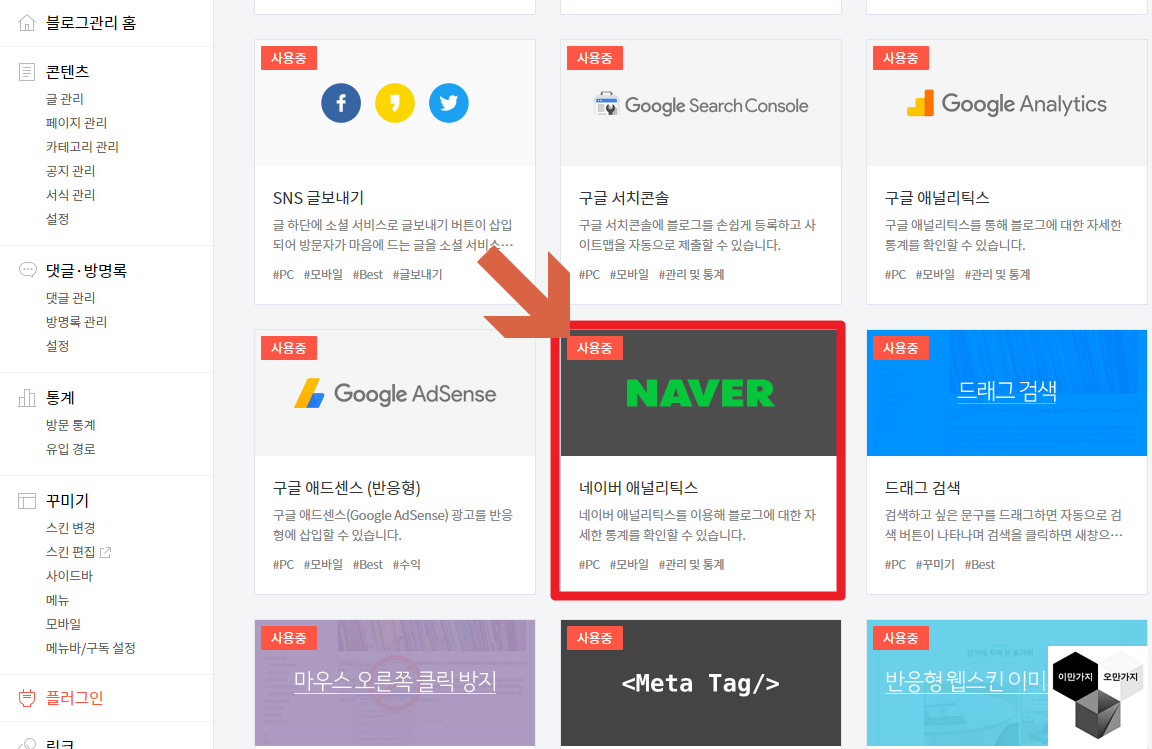Open the 드래그 검색 plugin title

[922, 487]
